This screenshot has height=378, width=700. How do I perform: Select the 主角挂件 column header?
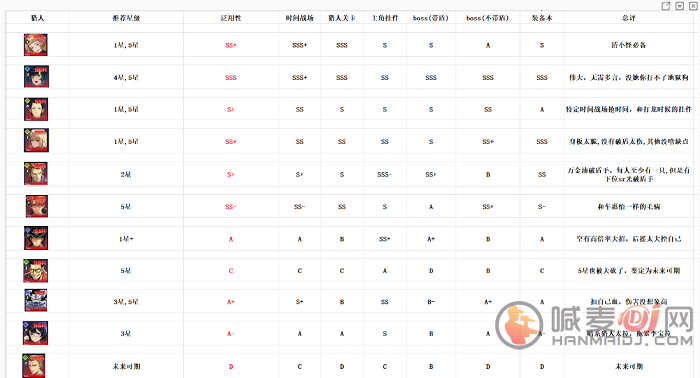(385, 18)
